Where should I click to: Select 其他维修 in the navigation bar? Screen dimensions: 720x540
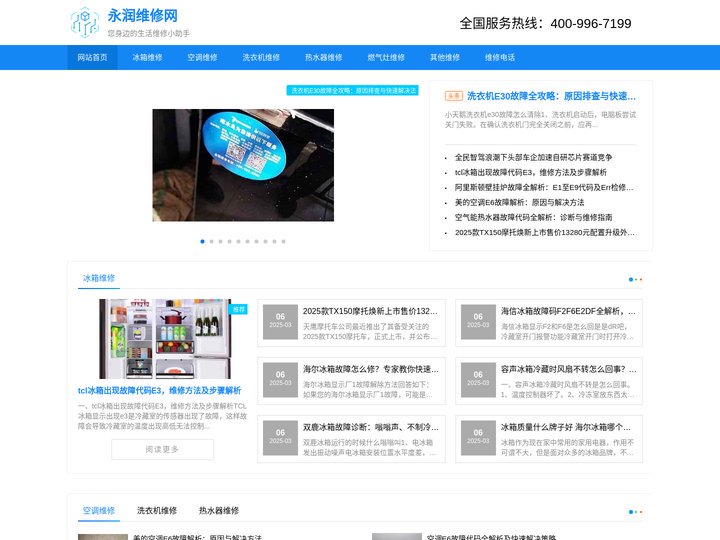click(x=445, y=57)
